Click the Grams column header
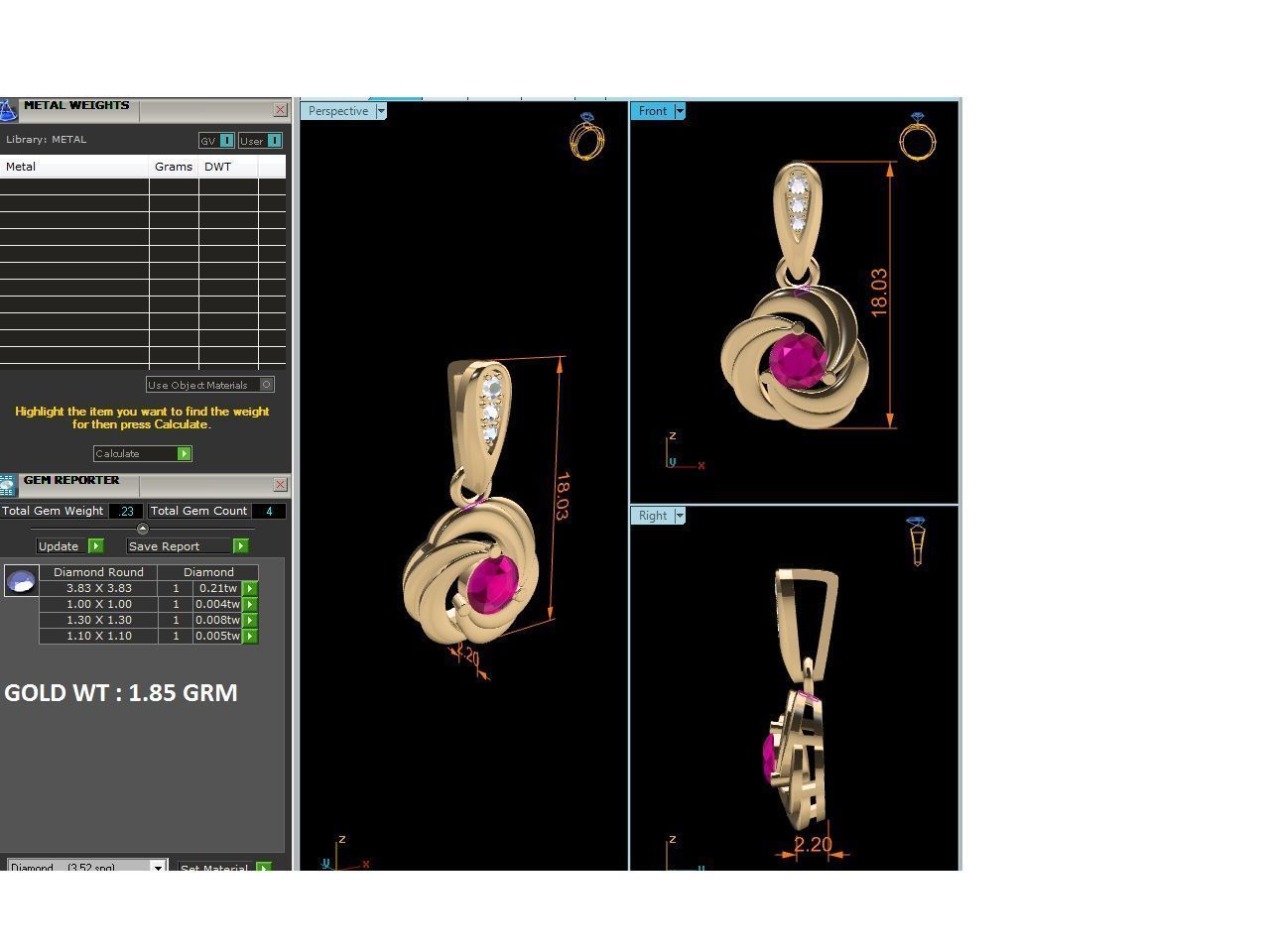The height and width of the screenshot is (952, 1270). point(174,167)
